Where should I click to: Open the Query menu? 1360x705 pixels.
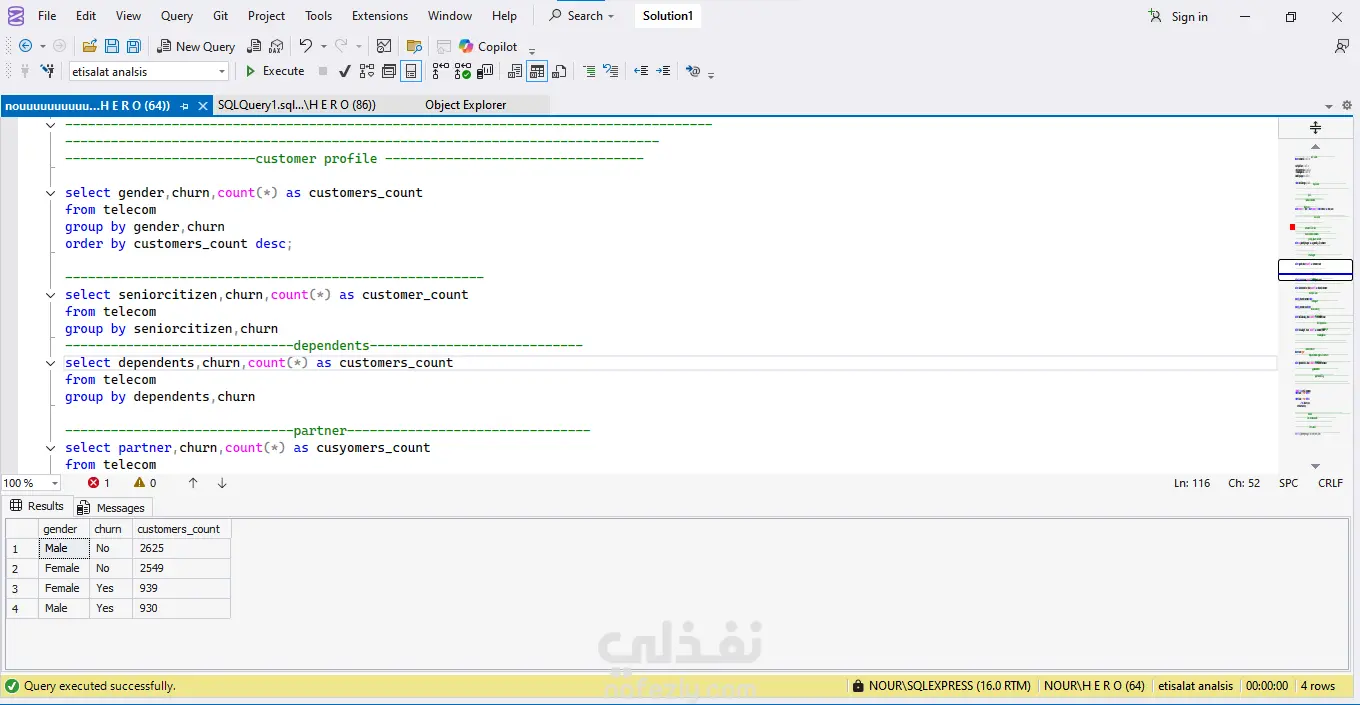(177, 16)
